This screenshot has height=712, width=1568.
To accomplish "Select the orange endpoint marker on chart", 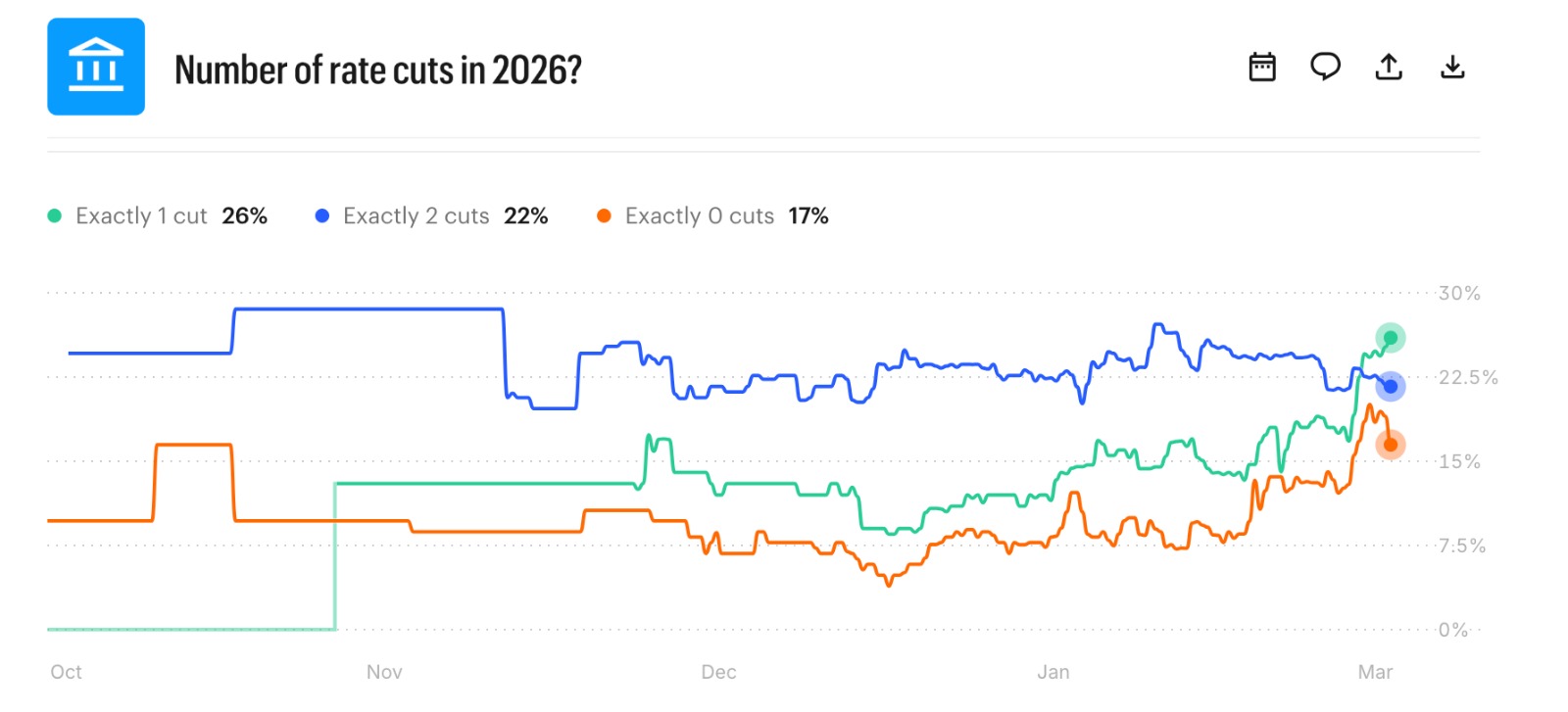I will point(1390,445).
